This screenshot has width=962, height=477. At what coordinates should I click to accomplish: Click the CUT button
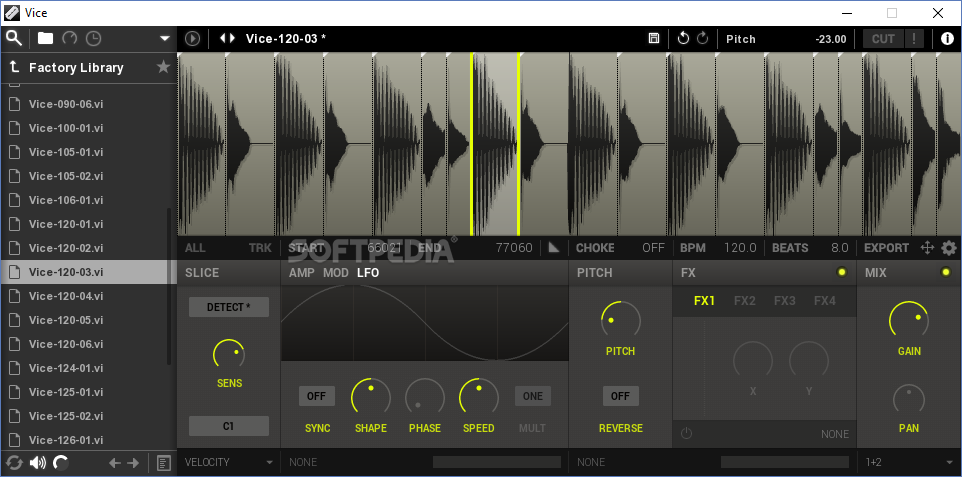[x=883, y=39]
